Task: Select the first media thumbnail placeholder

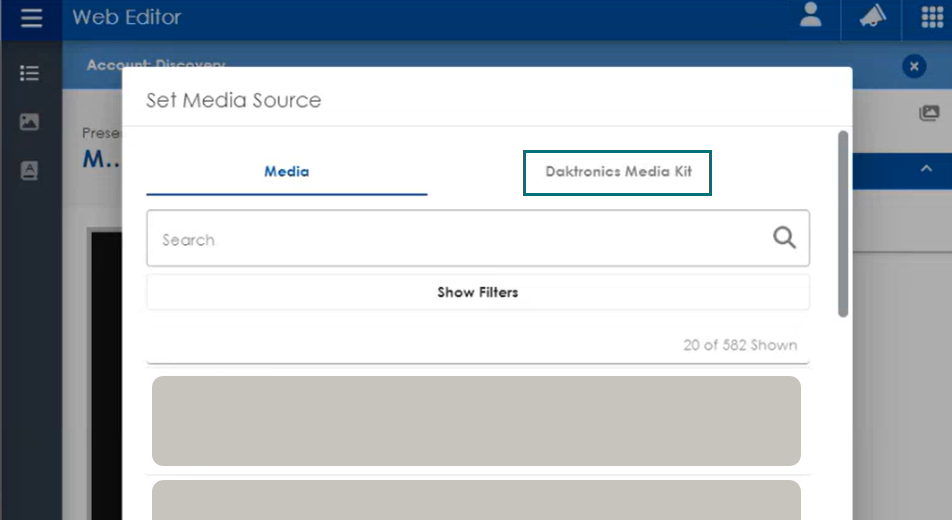Action: pos(476,421)
